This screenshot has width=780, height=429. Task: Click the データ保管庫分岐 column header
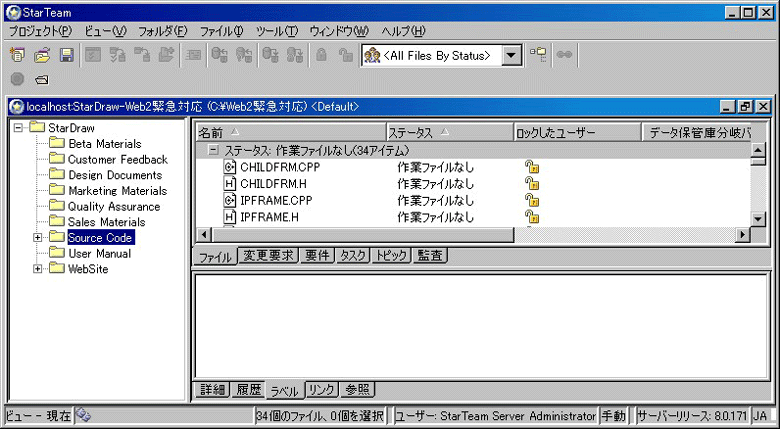pyautogui.click(x=696, y=132)
